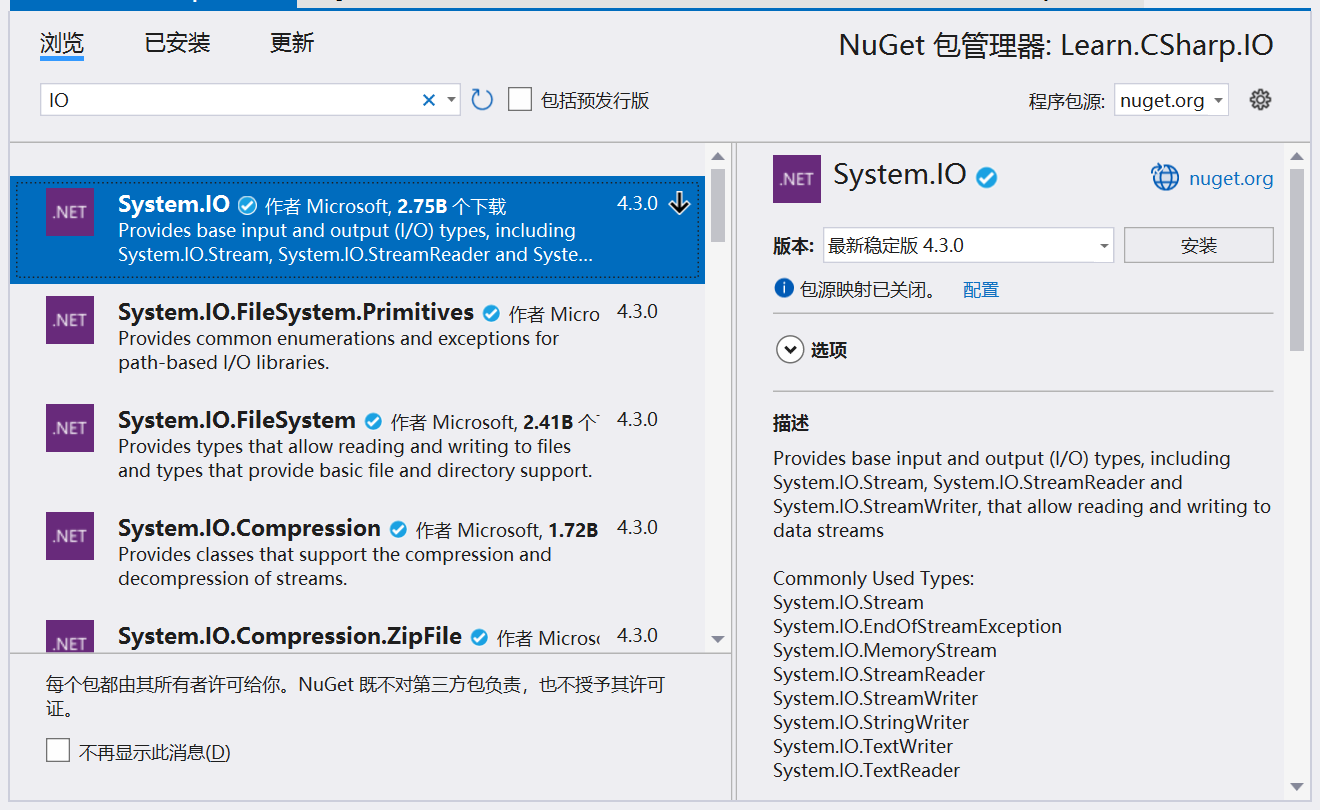This screenshot has height=810, width=1320.
Task: Click verified badge next to System.IO list title
Action: [247, 205]
